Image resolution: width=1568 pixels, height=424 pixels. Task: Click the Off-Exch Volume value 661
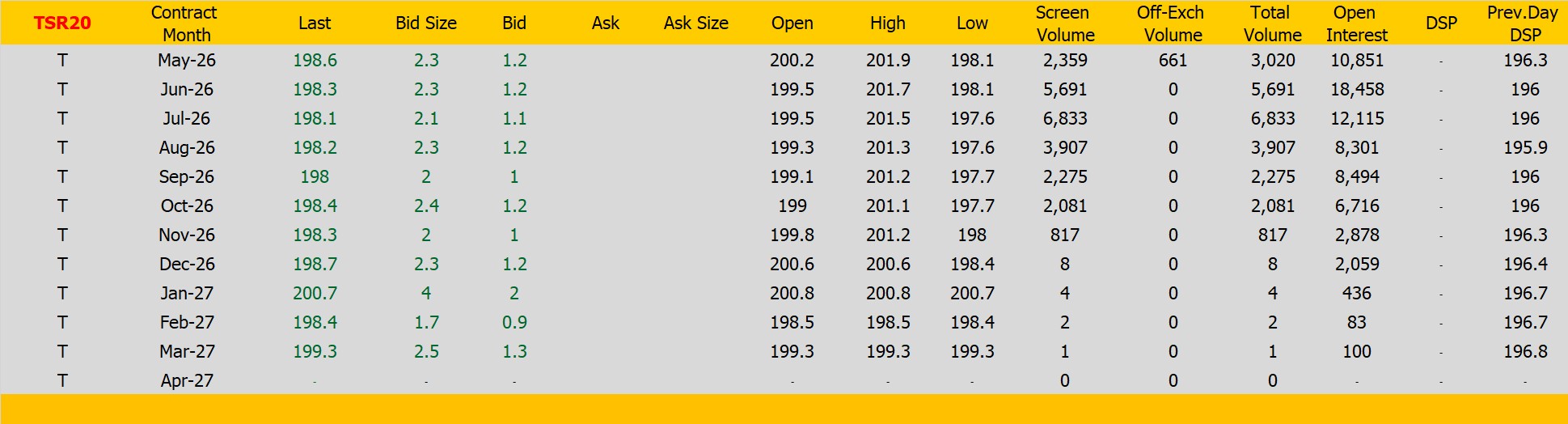point(1173,61)
